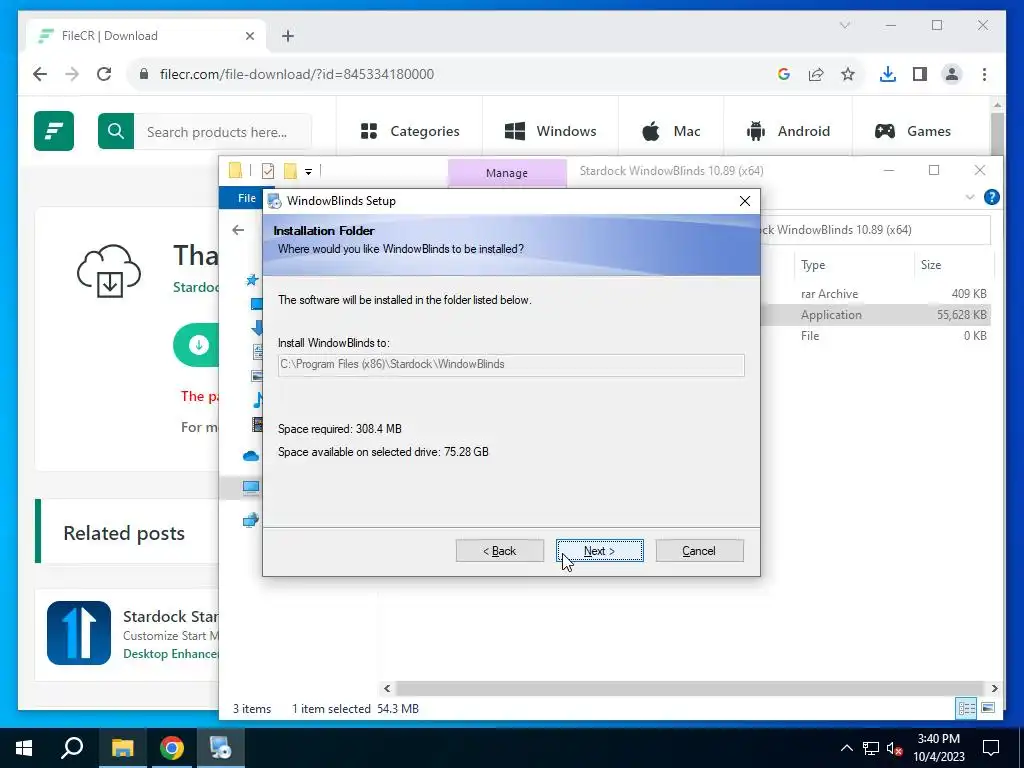Share this page icon in Chrome
This screenshot has height=768, width=1024.
pos(816,74)
